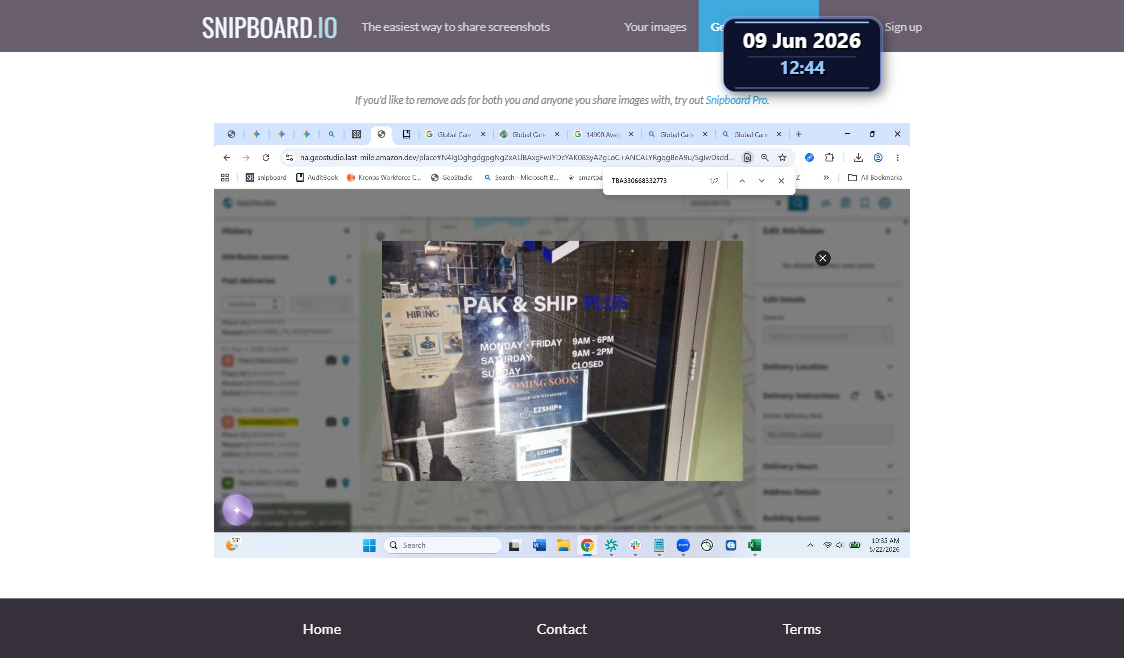Expand the Attributes sources section
This screenshot has height=658, width=1124.
(349, 257)
